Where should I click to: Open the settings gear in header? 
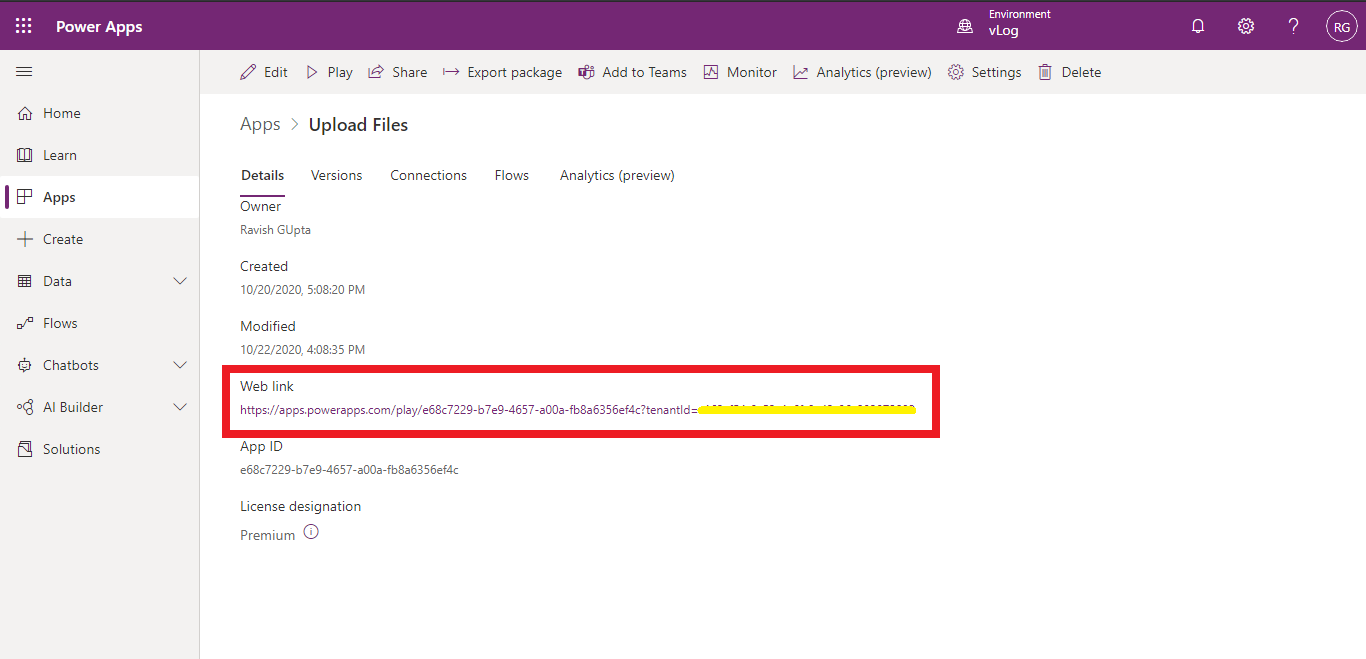[x=1246, y=27]
